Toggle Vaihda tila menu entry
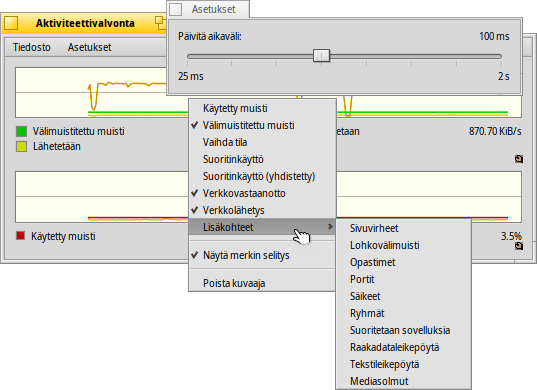The height and width of the screenshot is (390, 537). [262, 142]
